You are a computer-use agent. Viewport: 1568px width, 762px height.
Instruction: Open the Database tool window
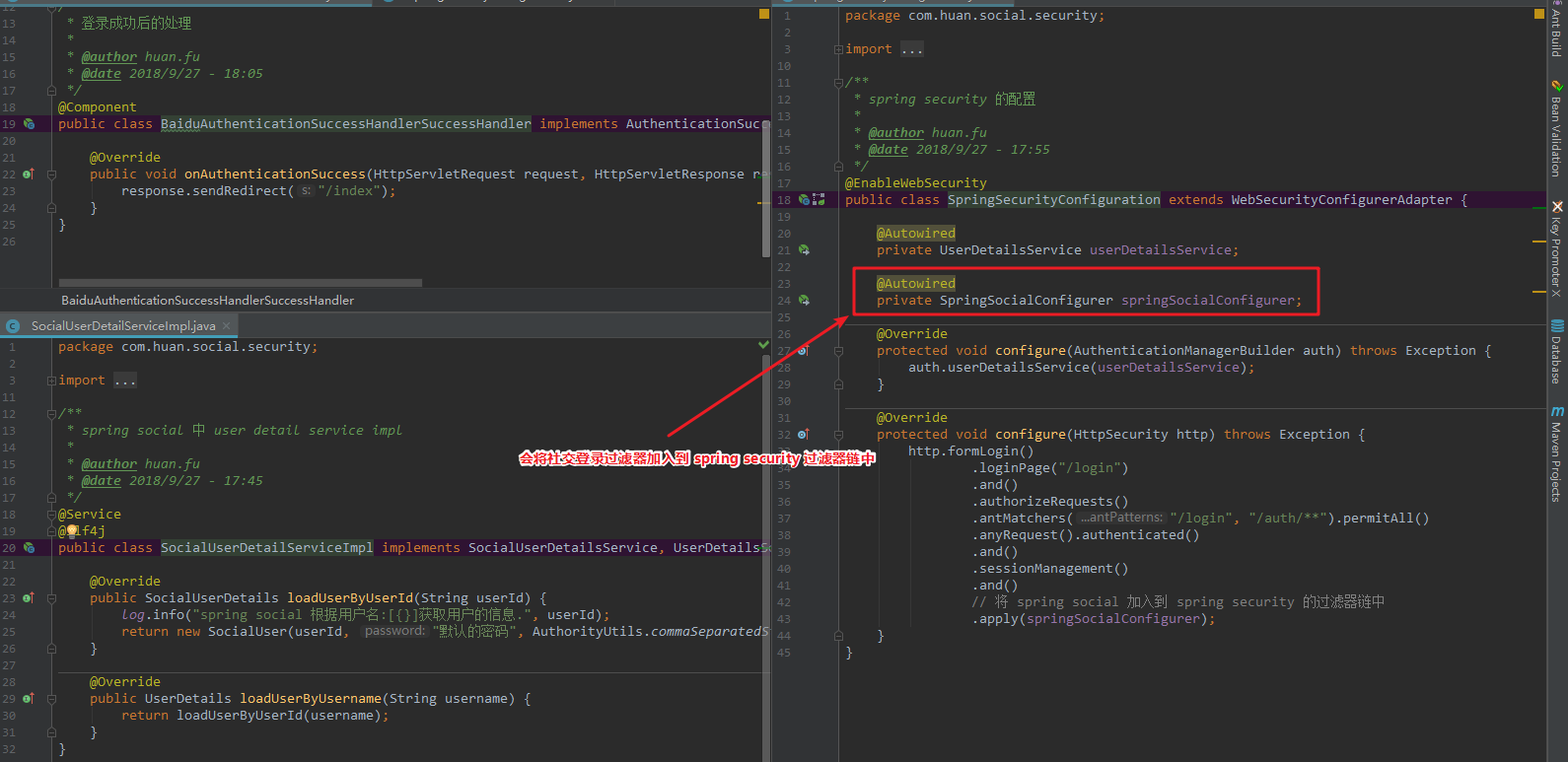point(1557,352)
